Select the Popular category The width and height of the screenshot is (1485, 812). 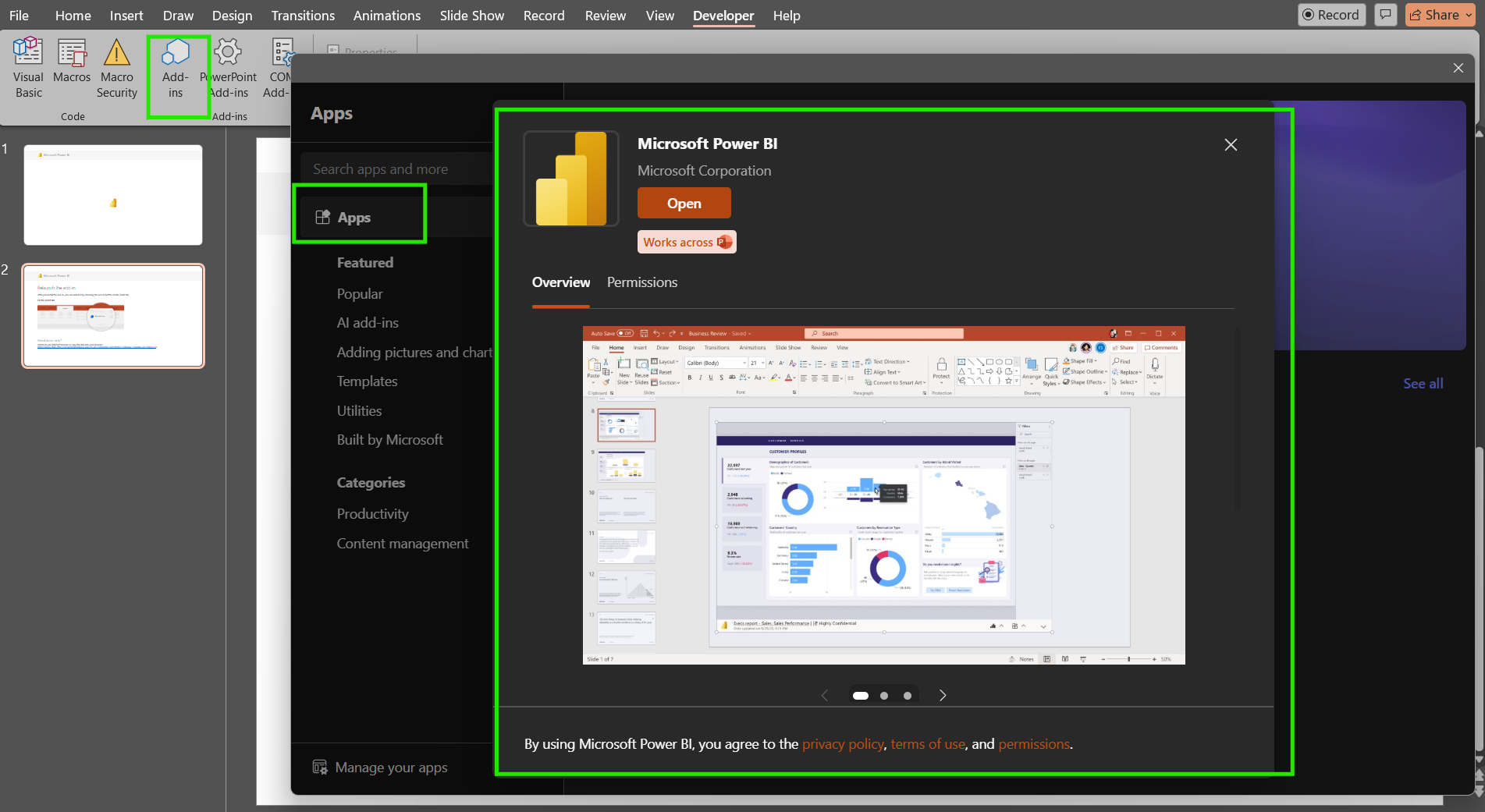360,294
